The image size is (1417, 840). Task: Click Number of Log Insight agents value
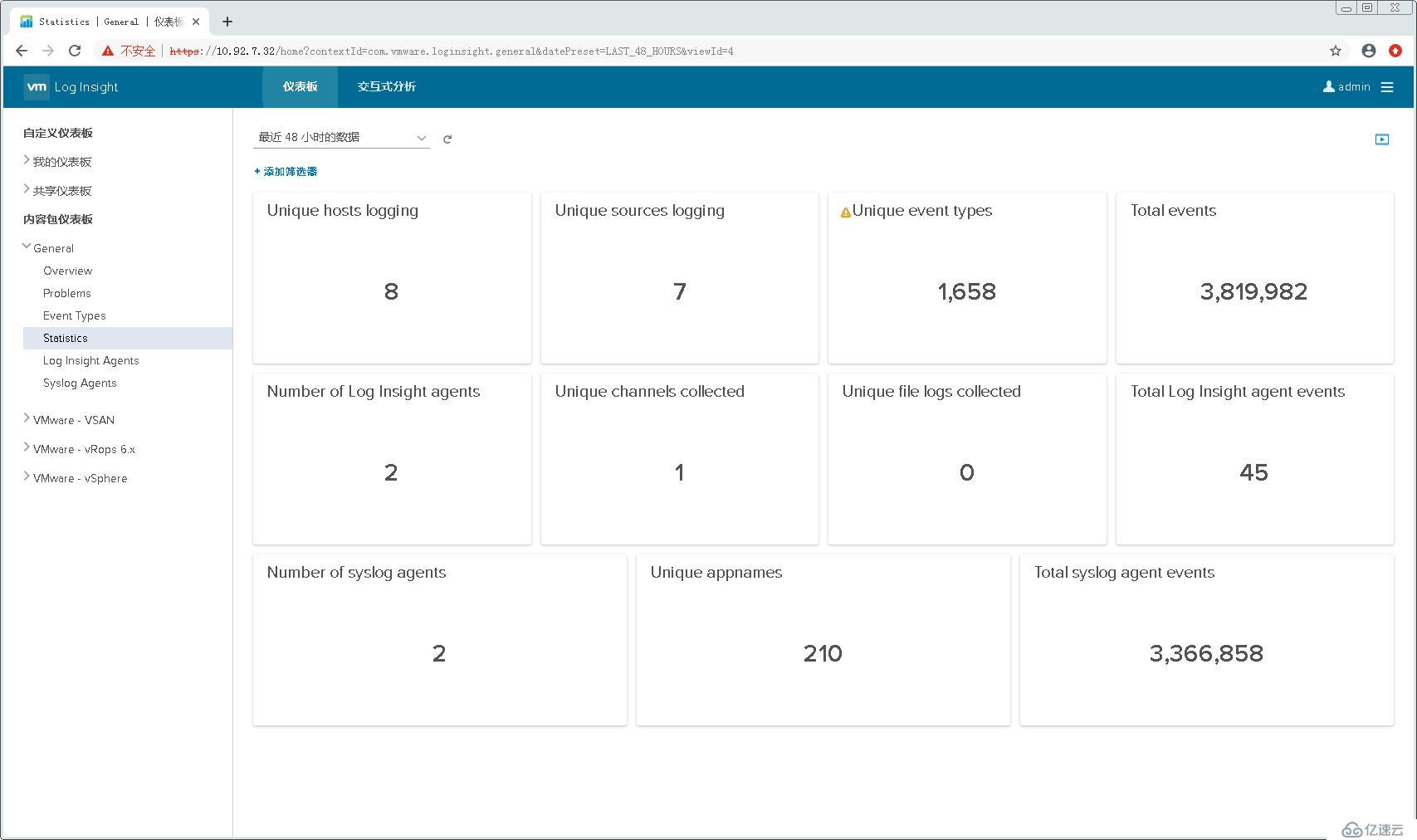point(391,472)
